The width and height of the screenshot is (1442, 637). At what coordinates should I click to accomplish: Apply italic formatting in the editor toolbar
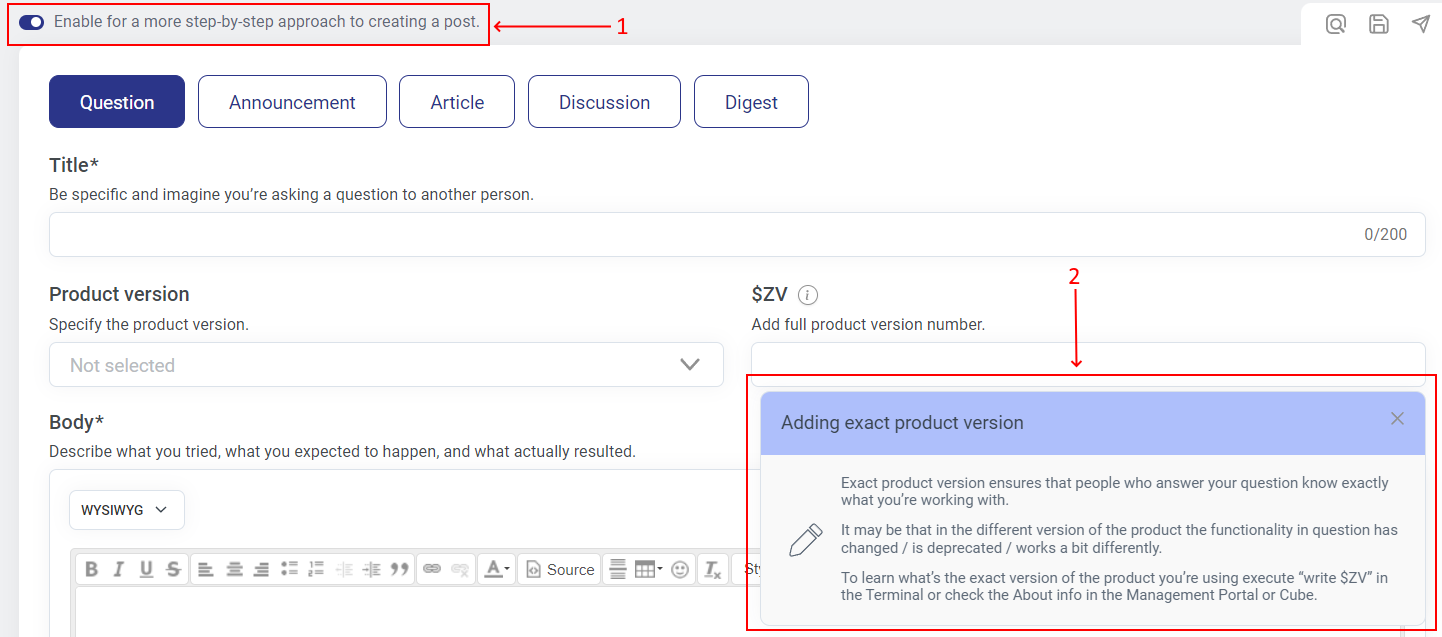[119, 569]
